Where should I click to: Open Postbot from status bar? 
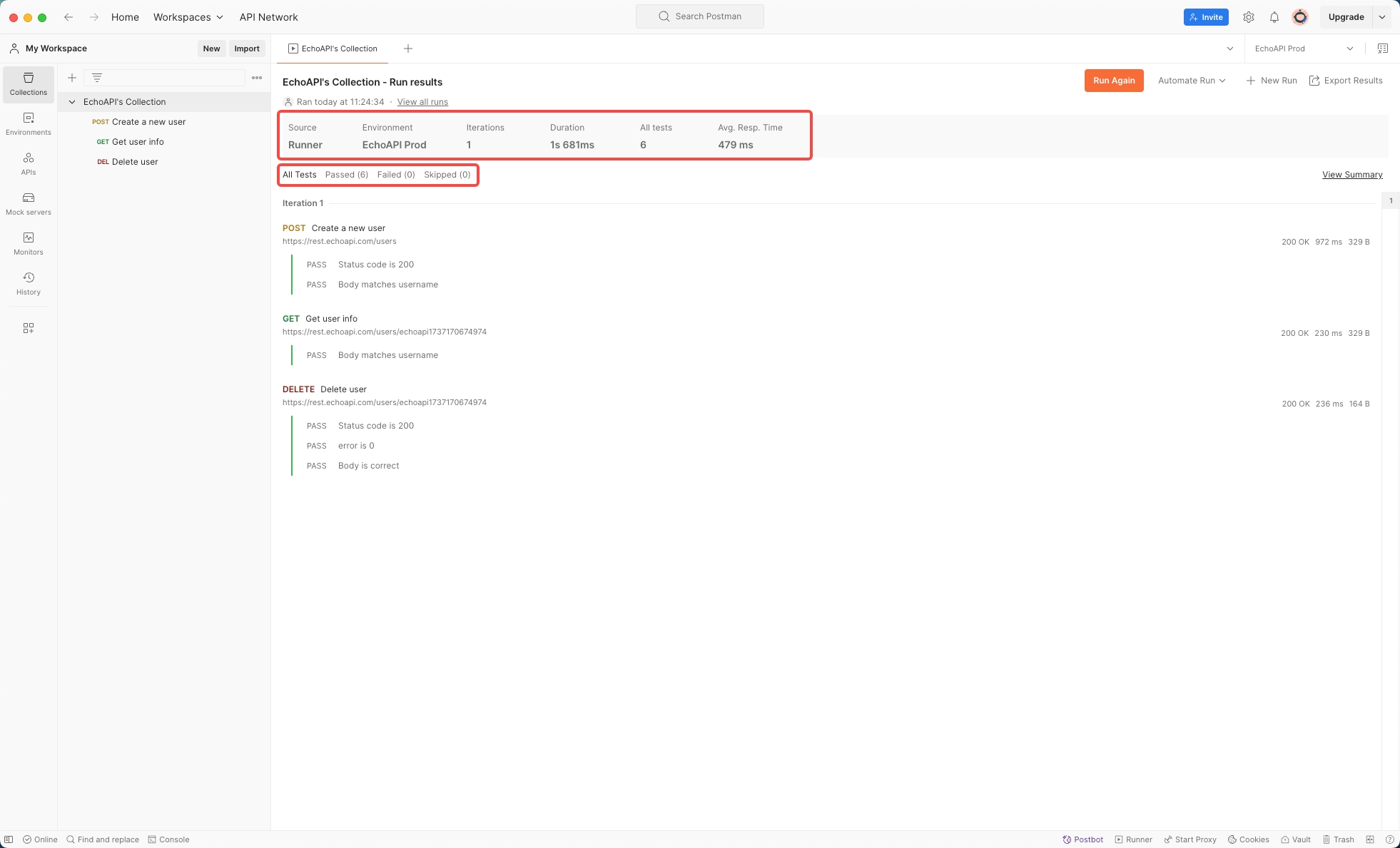tap(1082, 839)
